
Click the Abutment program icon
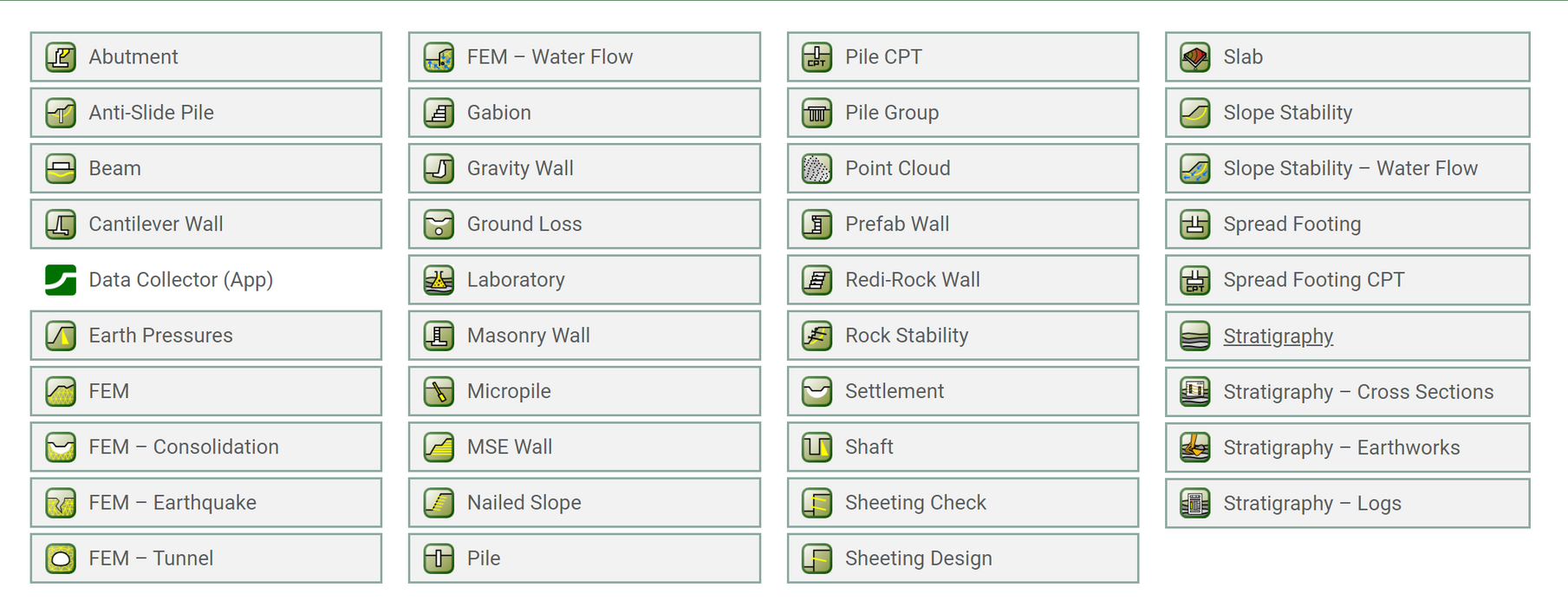(x=61, y=57)
